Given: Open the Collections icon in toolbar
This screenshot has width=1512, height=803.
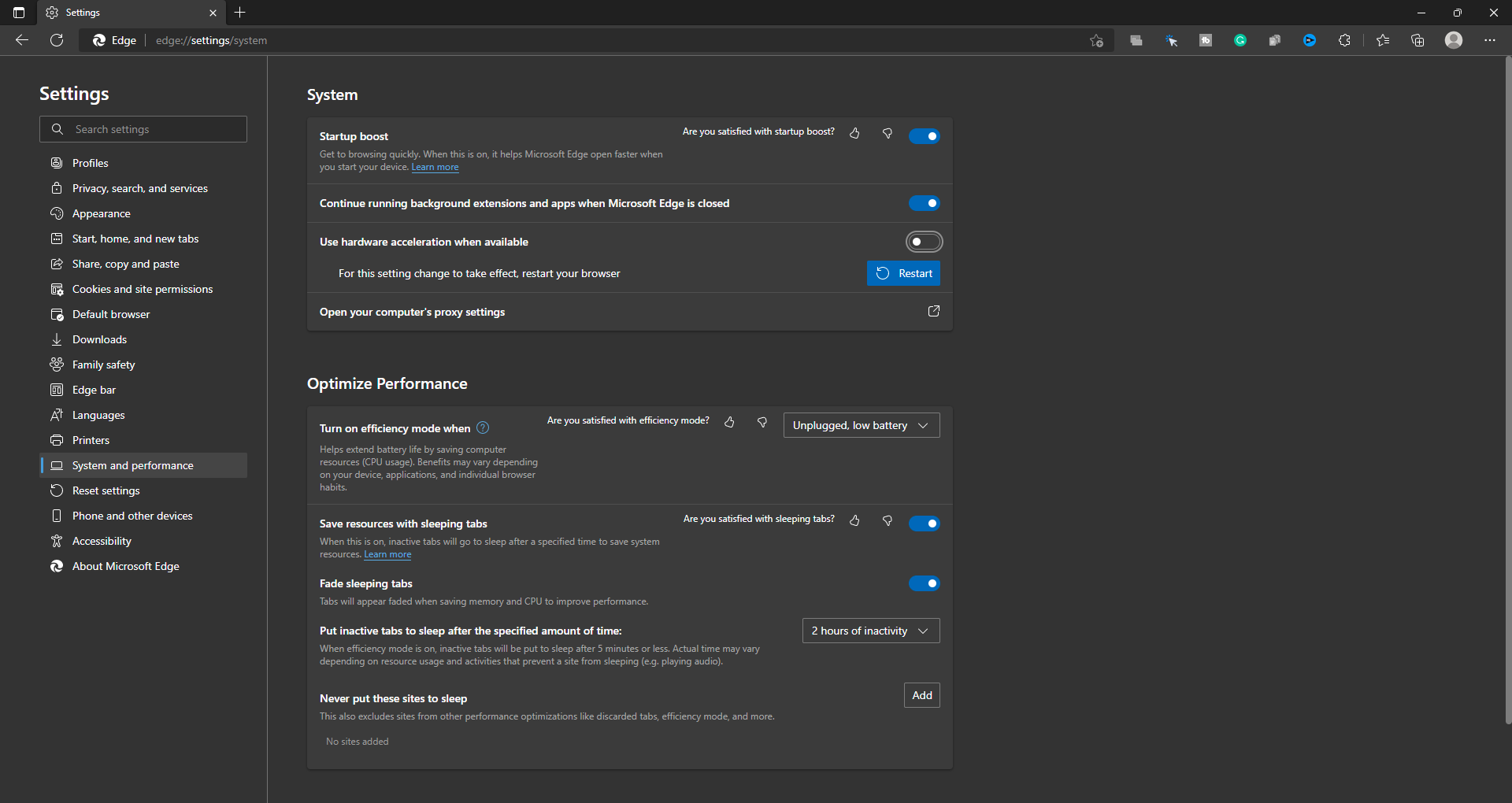Looking at the screenshot, I should pos(1417,40).
